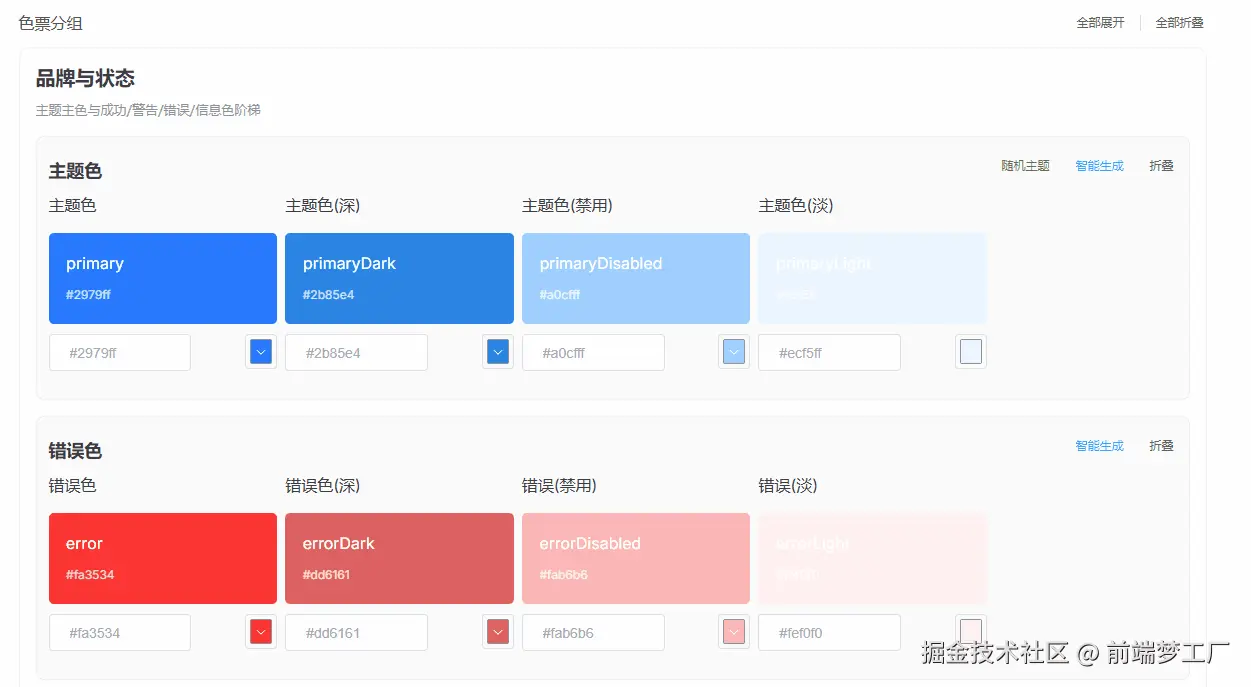Screen dimensions: 1251x687
Task: Click the #ecf5ff hex input field
Action: click(829, 352)
